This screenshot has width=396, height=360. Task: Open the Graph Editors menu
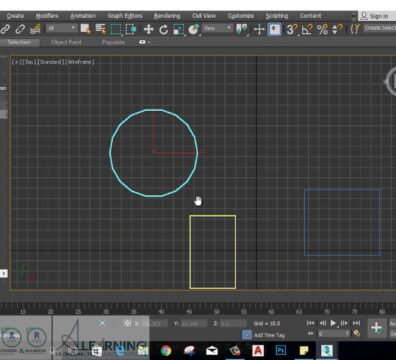pyautogui.click(x=125, y=16)
